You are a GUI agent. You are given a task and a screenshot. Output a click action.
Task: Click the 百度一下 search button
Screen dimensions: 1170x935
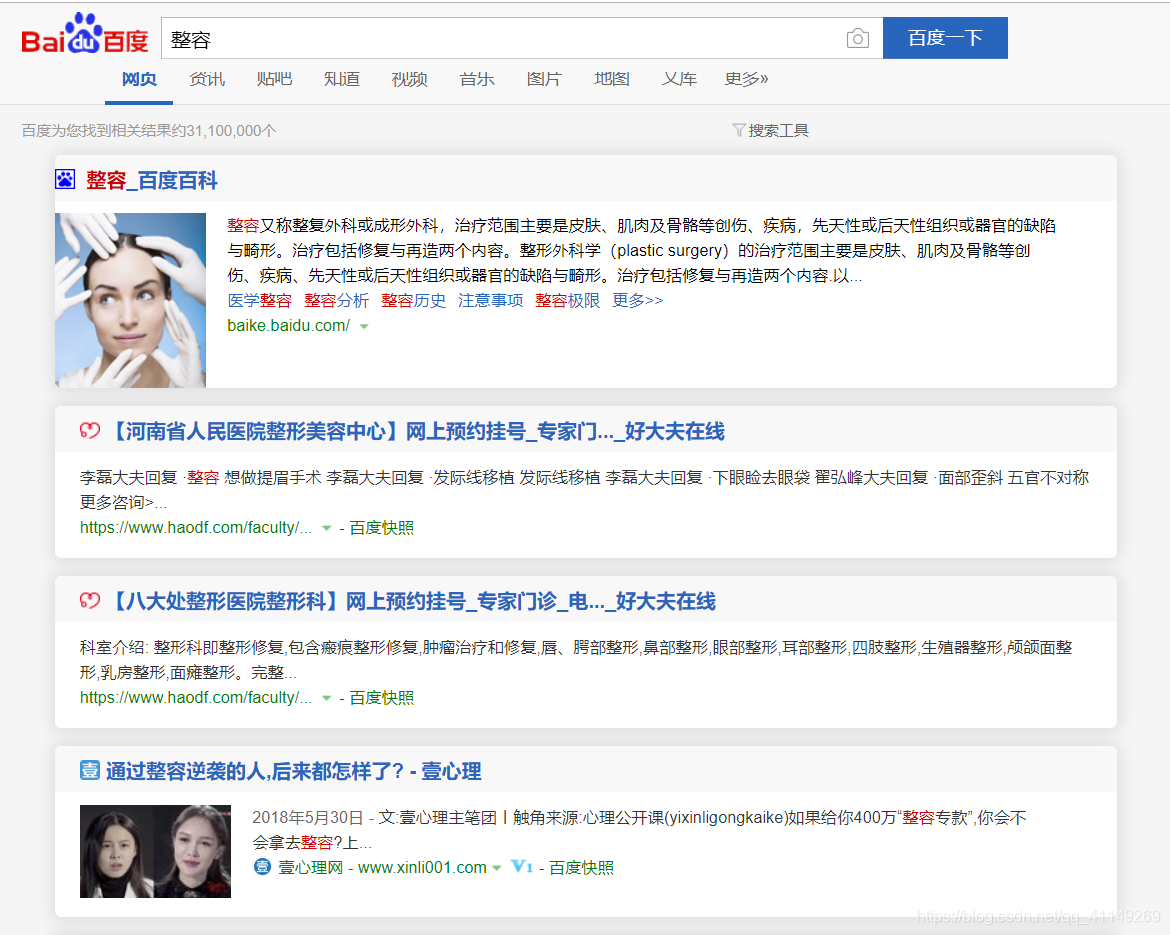click(945, 38)
